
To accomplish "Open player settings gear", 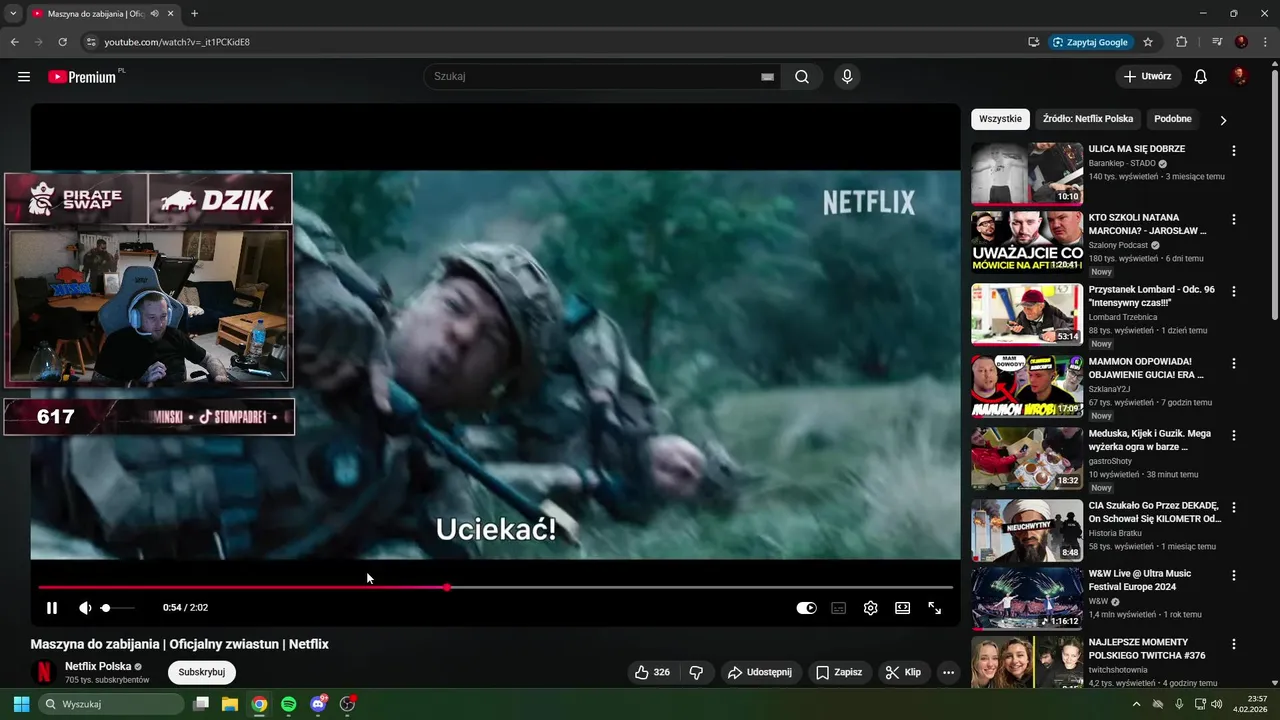I will tap(870, 608).
